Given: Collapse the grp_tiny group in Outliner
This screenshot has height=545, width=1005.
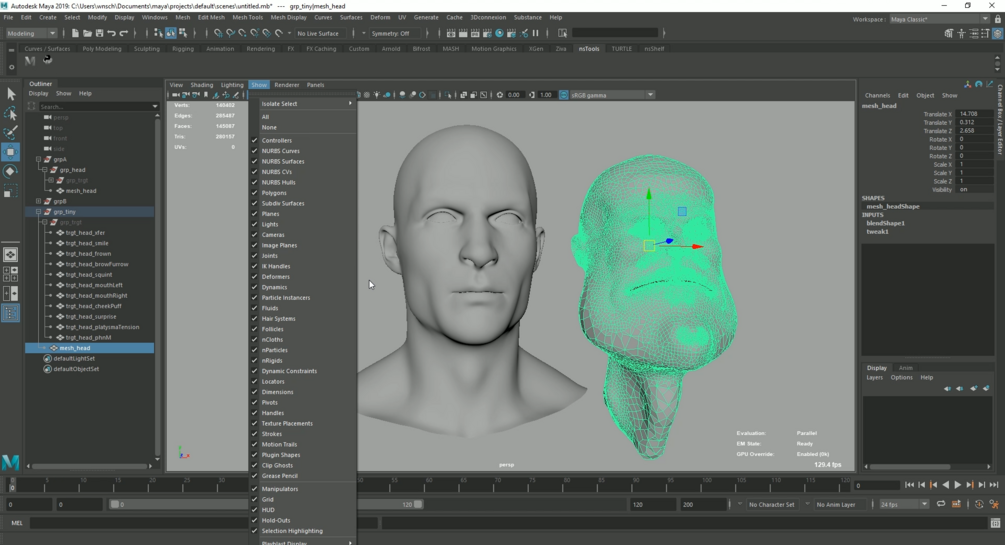Looking at the screenshot, I should coord(39,212).
